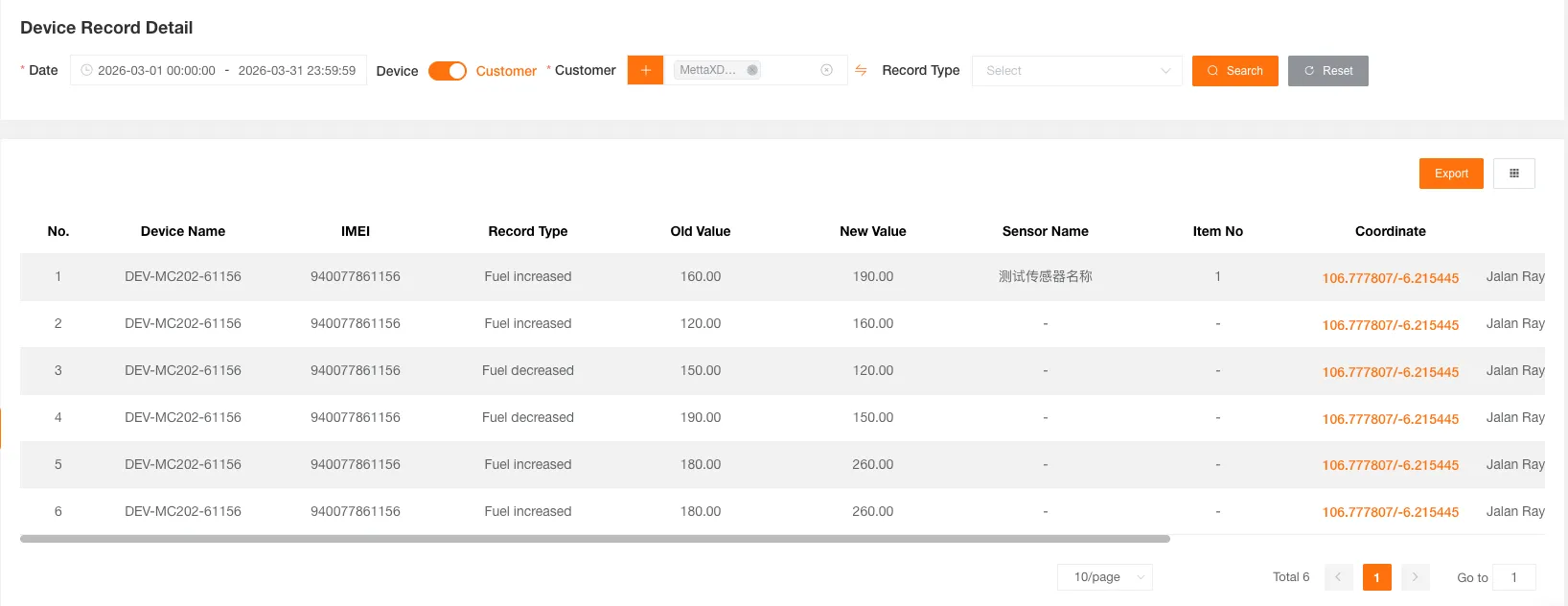The height and width of the screenshot is (606, 1568).
Task: Click the New Value column header
Action: click(x=873, y=231)
